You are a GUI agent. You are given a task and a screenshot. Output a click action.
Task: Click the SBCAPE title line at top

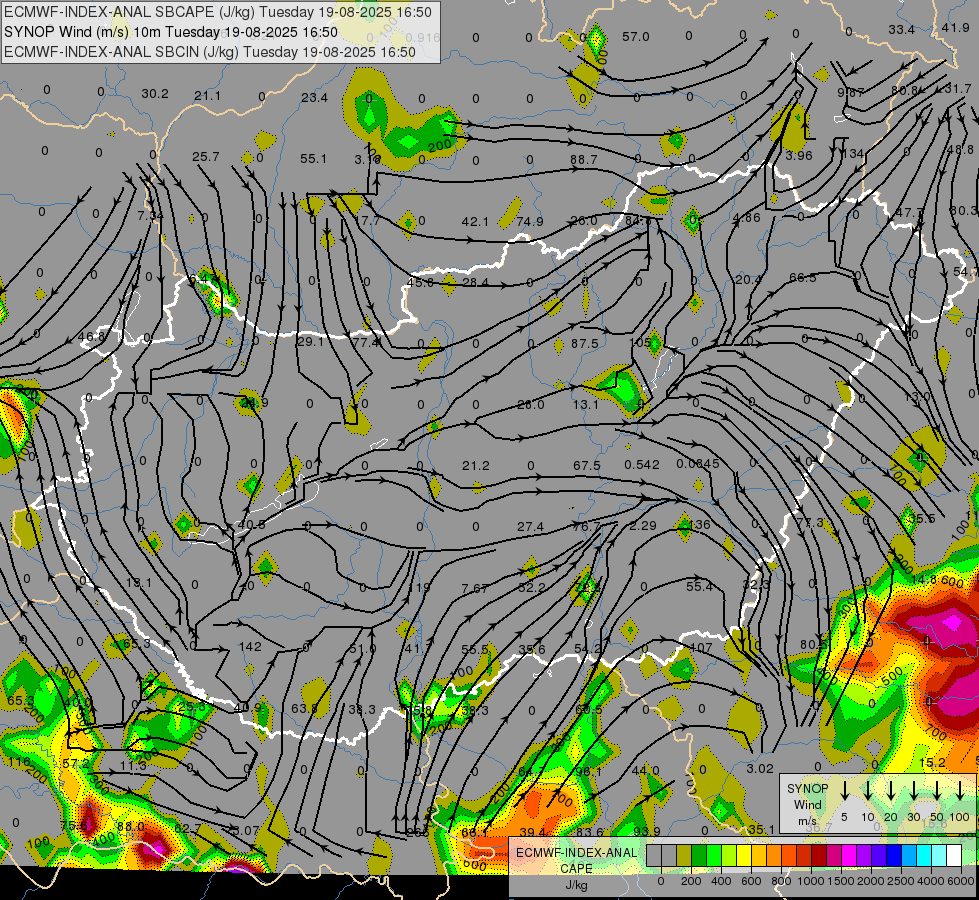(217, 12)
